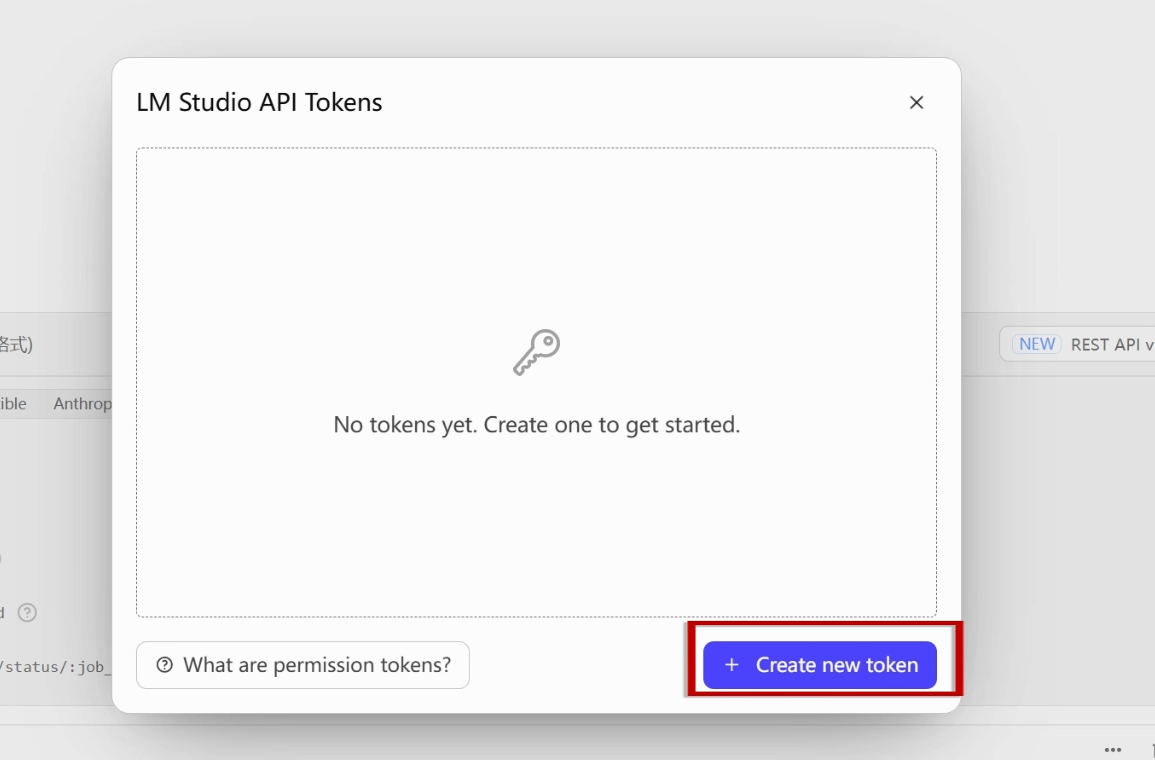1155x760 pixels.
Task: Click the "No tokens yet" message text
Action: [536, 425]
